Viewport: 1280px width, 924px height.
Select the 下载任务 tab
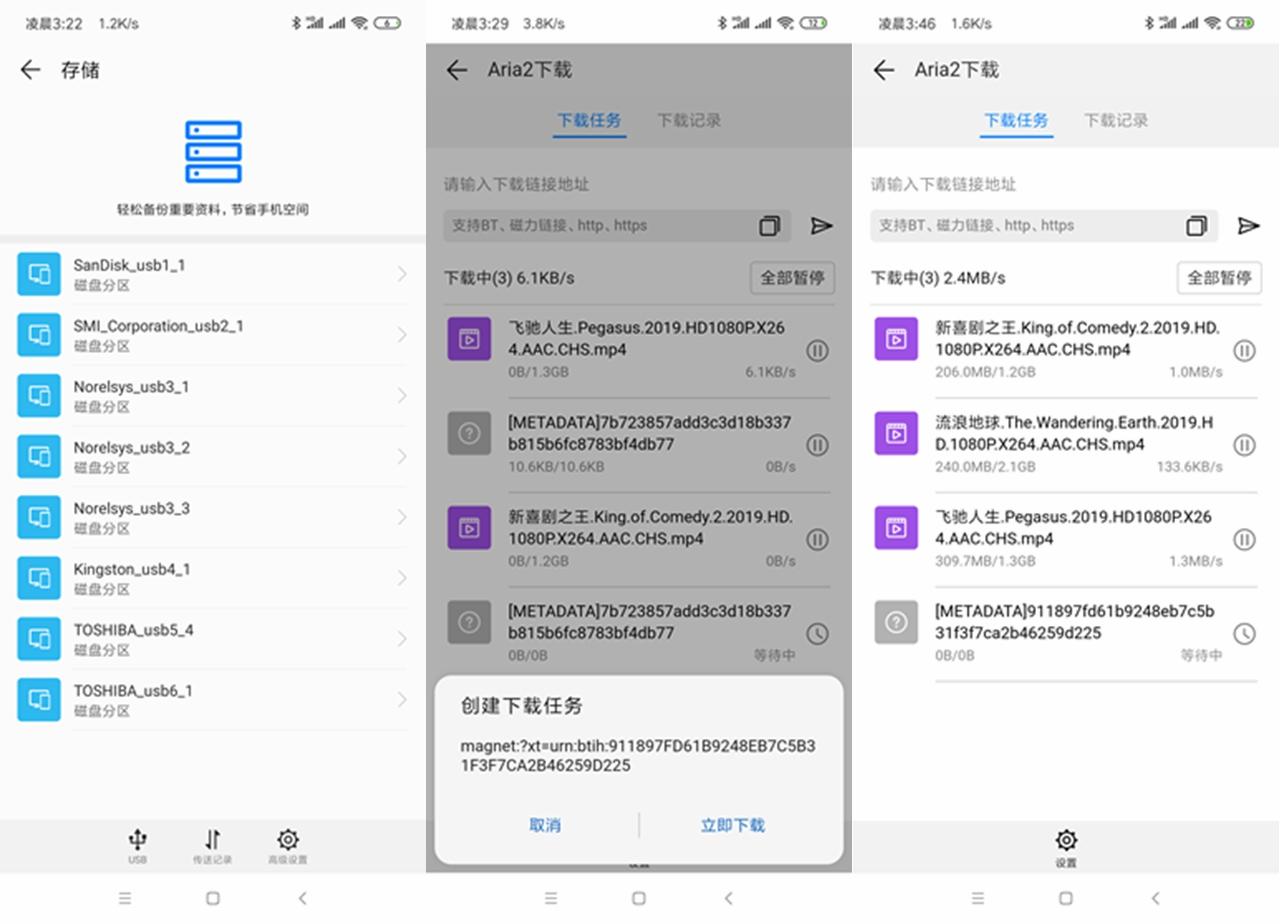[589, 120]
